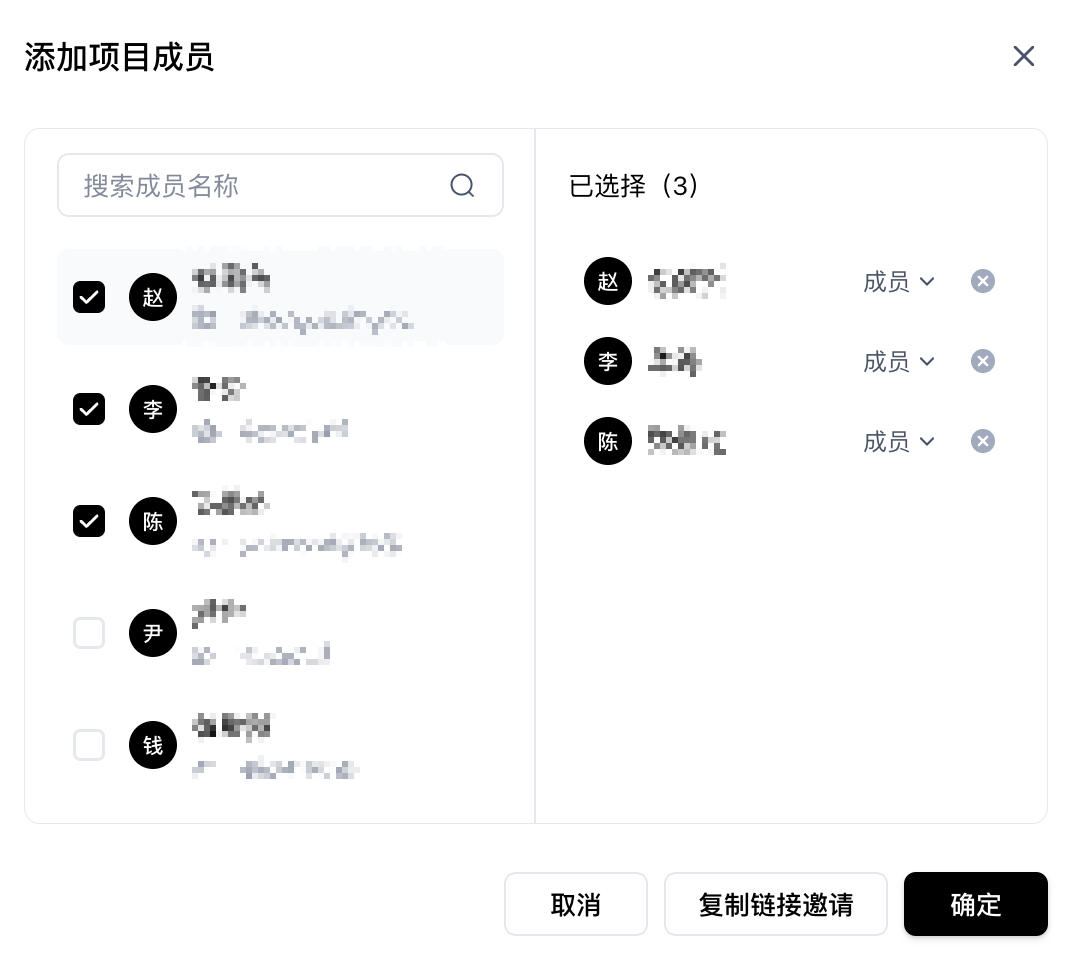The width and height of the screenshot is (1082, 960).
Task: Uncheck the checkbox for member 李
Action: point(89,409)
